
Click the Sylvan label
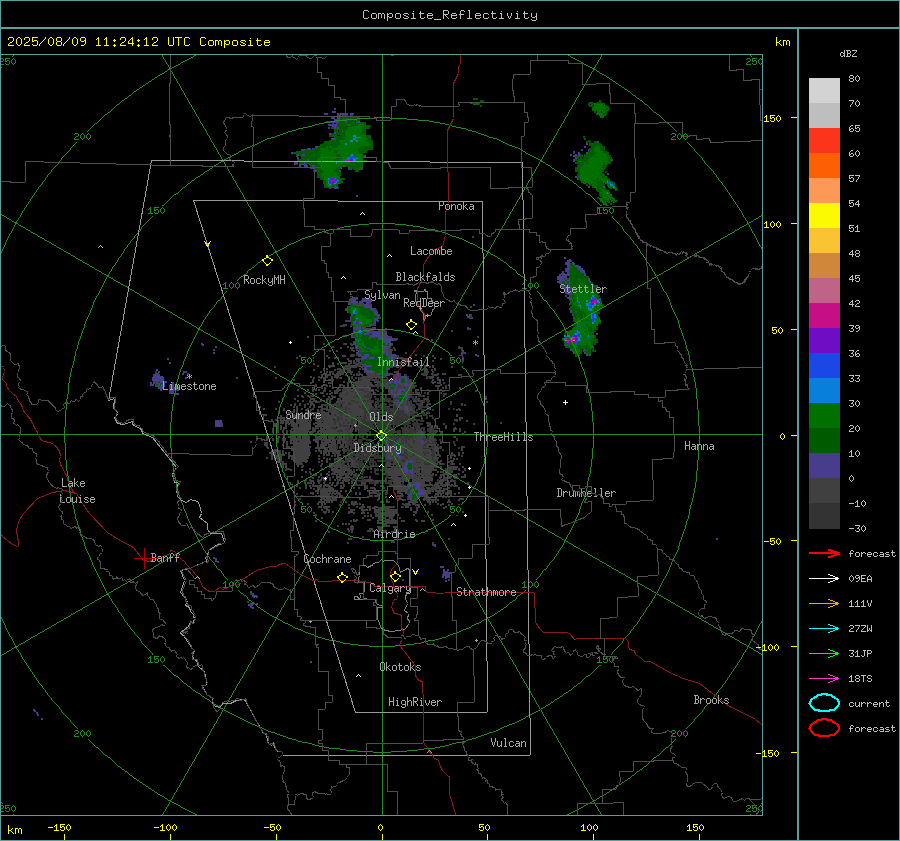382,295
